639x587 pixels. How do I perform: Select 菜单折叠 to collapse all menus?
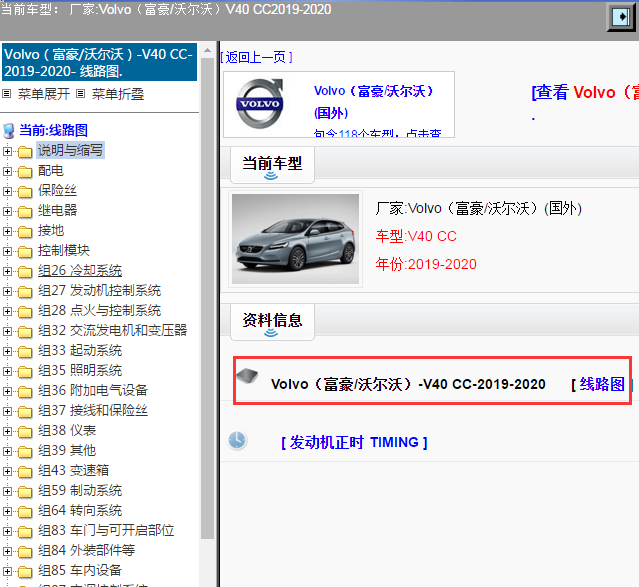pos(118,94)
